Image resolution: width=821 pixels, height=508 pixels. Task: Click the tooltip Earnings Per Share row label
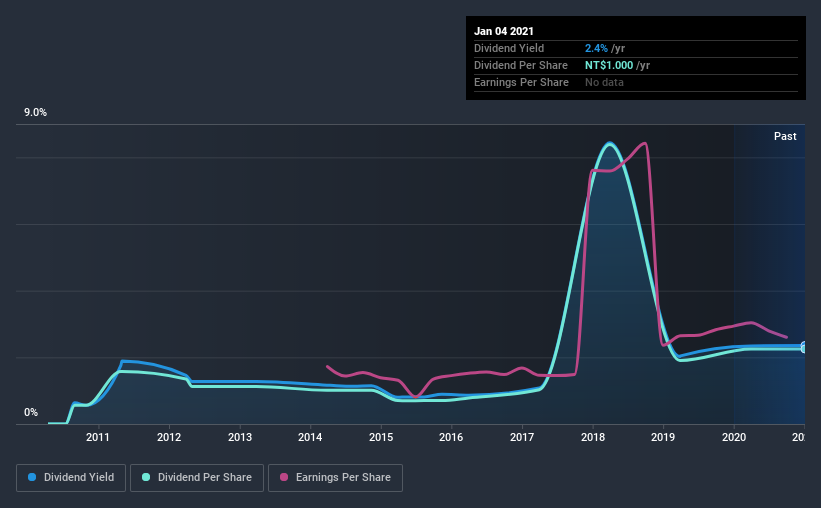tap(521, 82)
